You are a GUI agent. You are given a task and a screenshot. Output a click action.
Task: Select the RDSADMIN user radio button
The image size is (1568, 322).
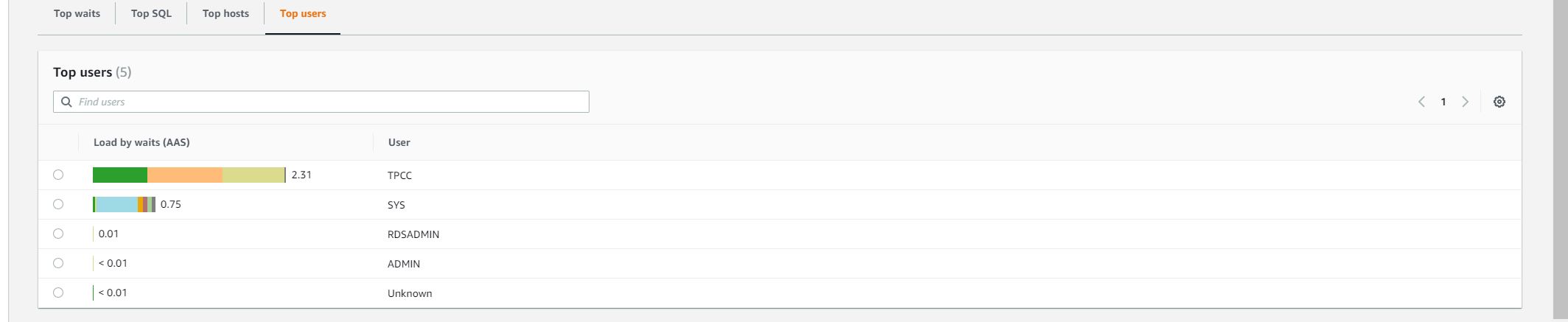(58, 234)
